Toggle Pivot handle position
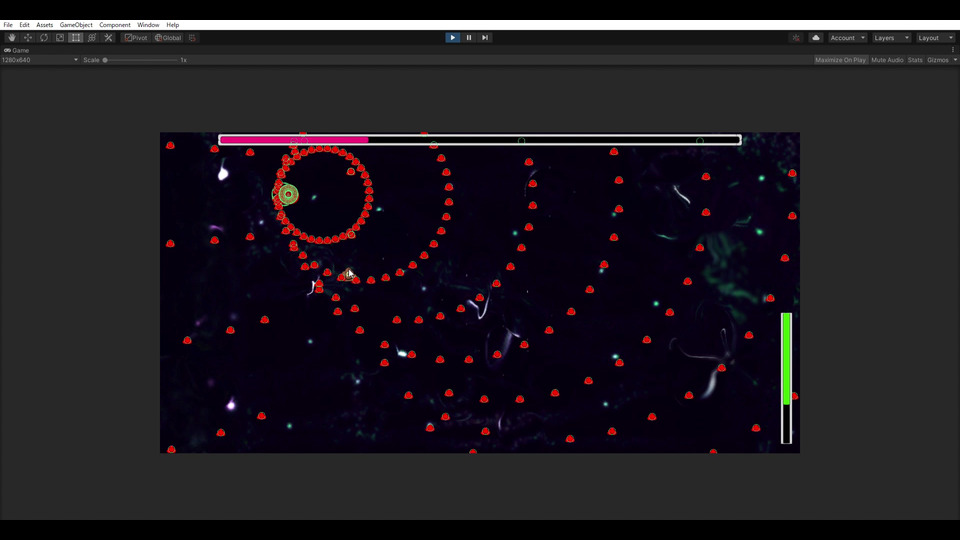960x540 pixels. click(136, 38)
